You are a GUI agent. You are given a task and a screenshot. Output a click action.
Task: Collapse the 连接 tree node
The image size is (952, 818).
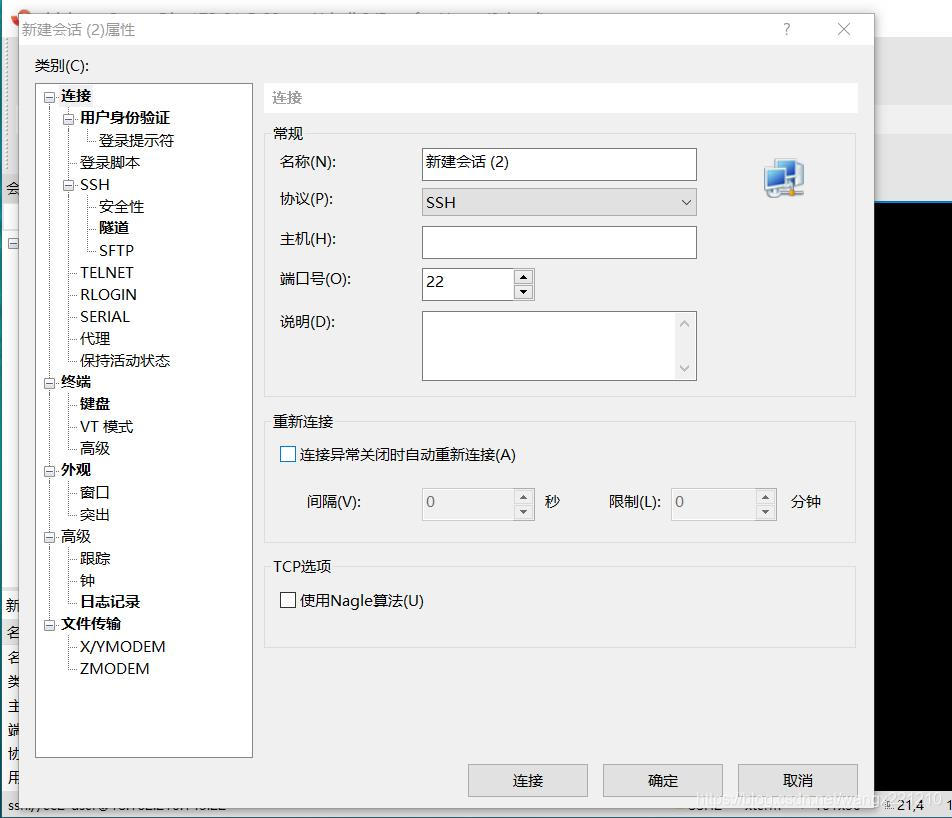point(49,97)
